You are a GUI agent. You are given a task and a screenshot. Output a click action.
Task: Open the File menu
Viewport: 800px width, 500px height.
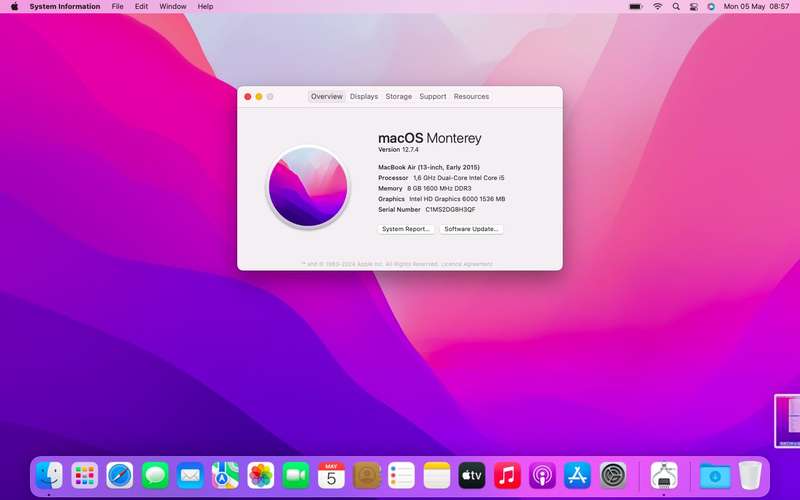pos(117,7)
